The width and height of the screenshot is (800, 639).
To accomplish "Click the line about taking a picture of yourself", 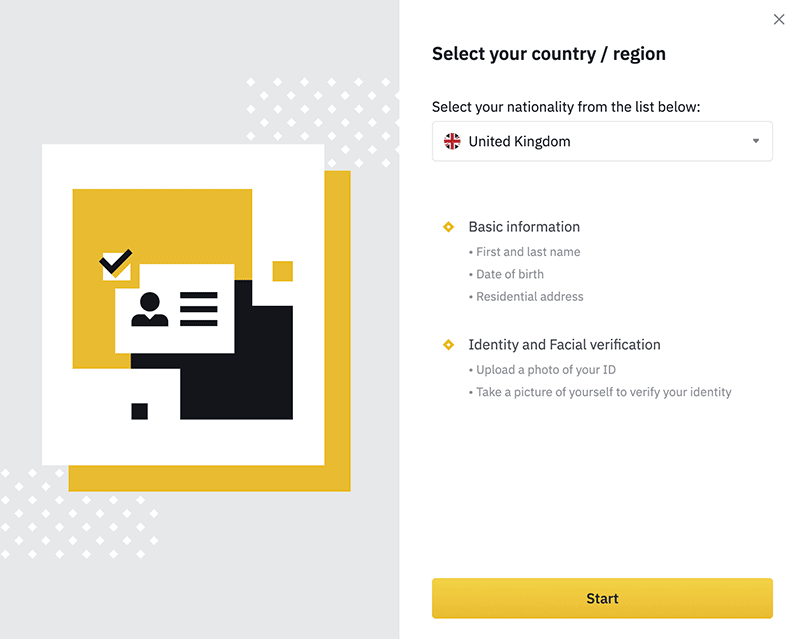I will tap(600, 391).
